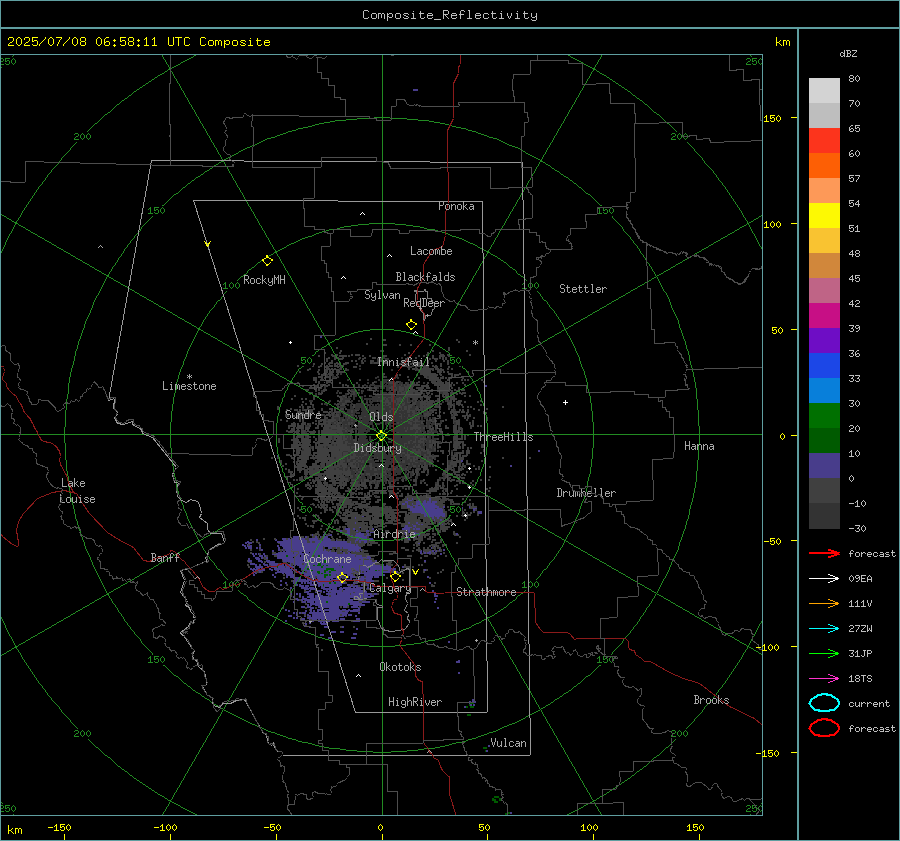Viewport: 900px width, 841px height.
Task: Click the -150 tick on bottom axis
Action: point(59,827)
